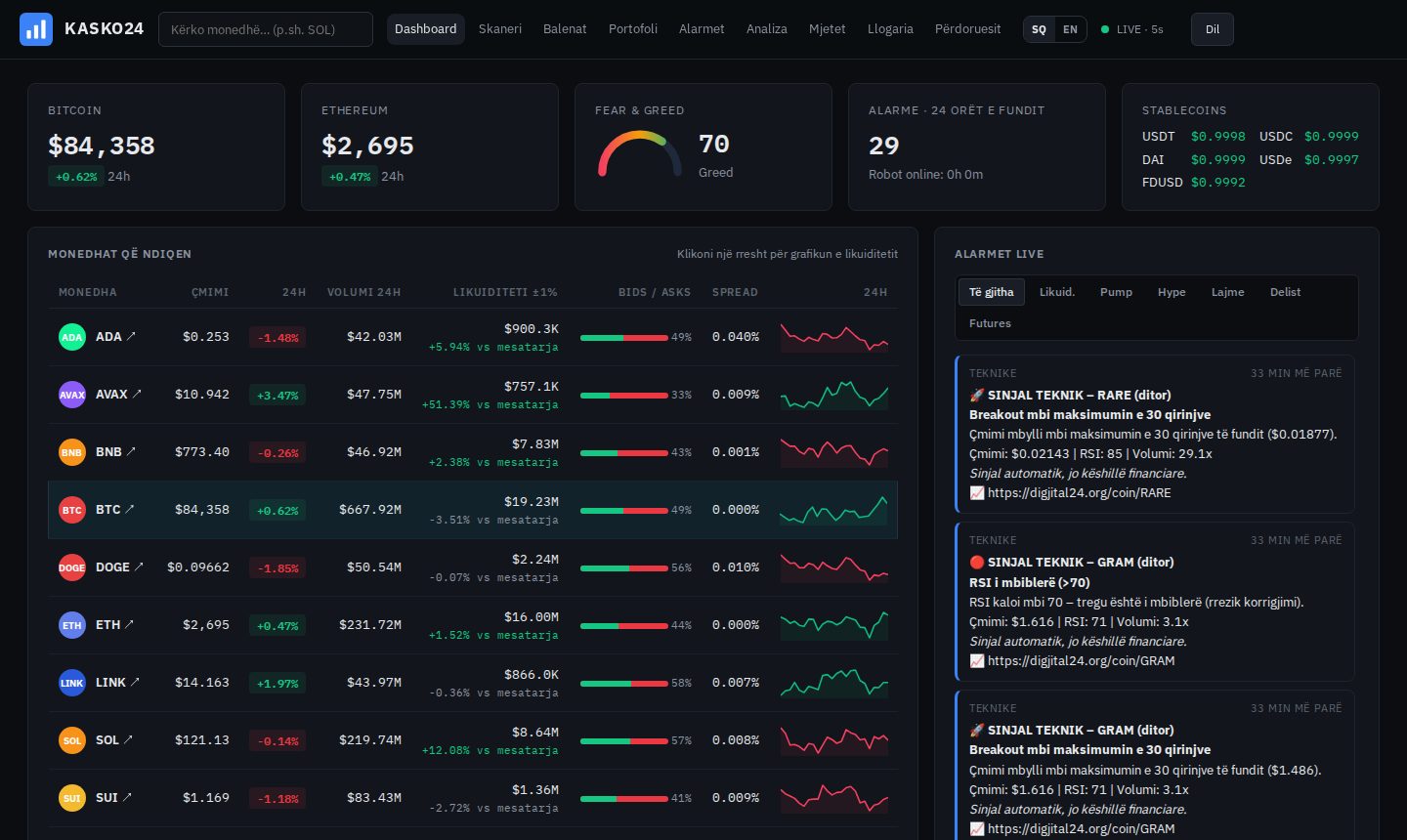Click the KASKO24 bar chart logo icon
Image resolution: width=1407 pixels, height=840 pixels.
[36, 29]
